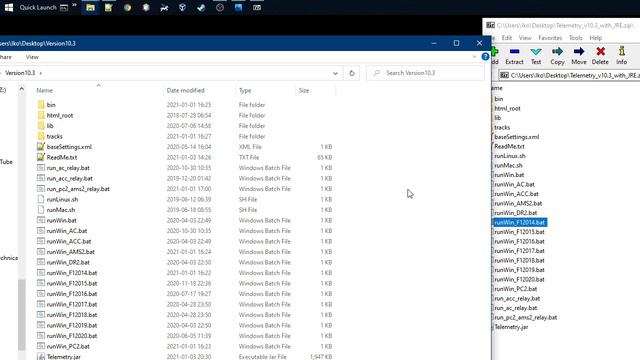Select runWin_AMS2.bat in Explorer
This screenshot has height=360, width=640.
pyautogui.click(x=70, y=252)
